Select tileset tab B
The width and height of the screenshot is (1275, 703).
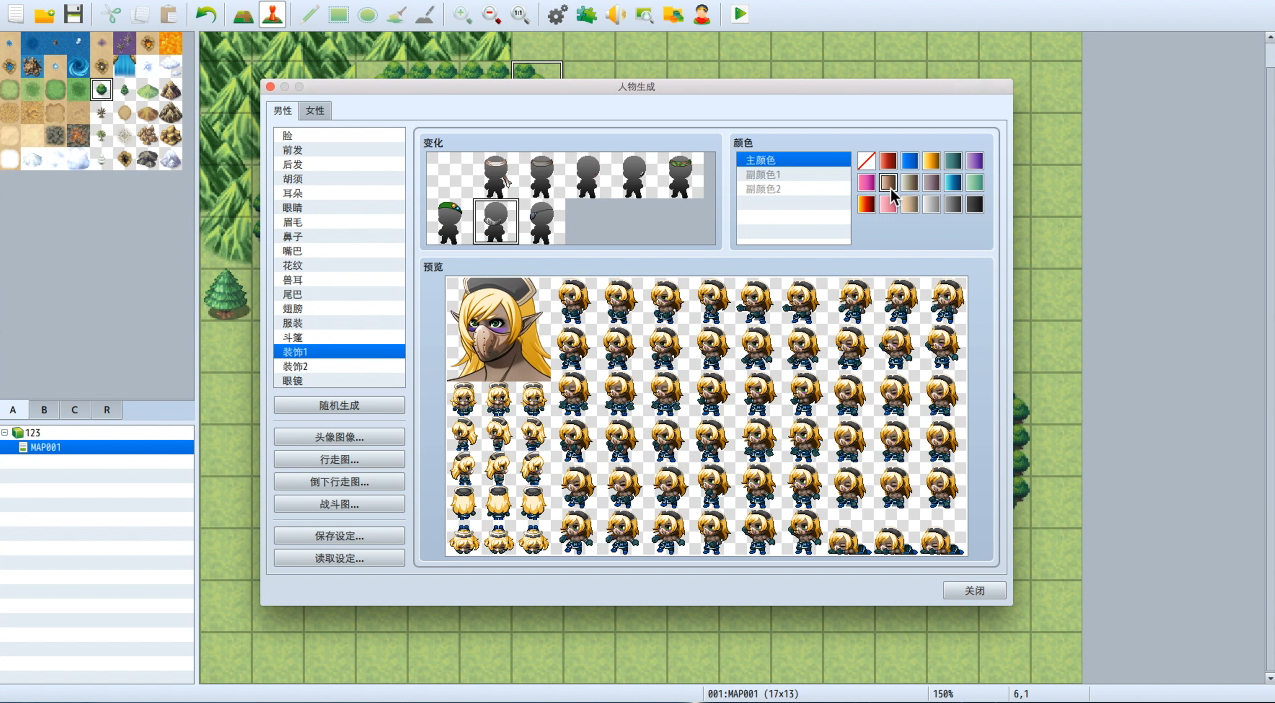coord(44,410)
